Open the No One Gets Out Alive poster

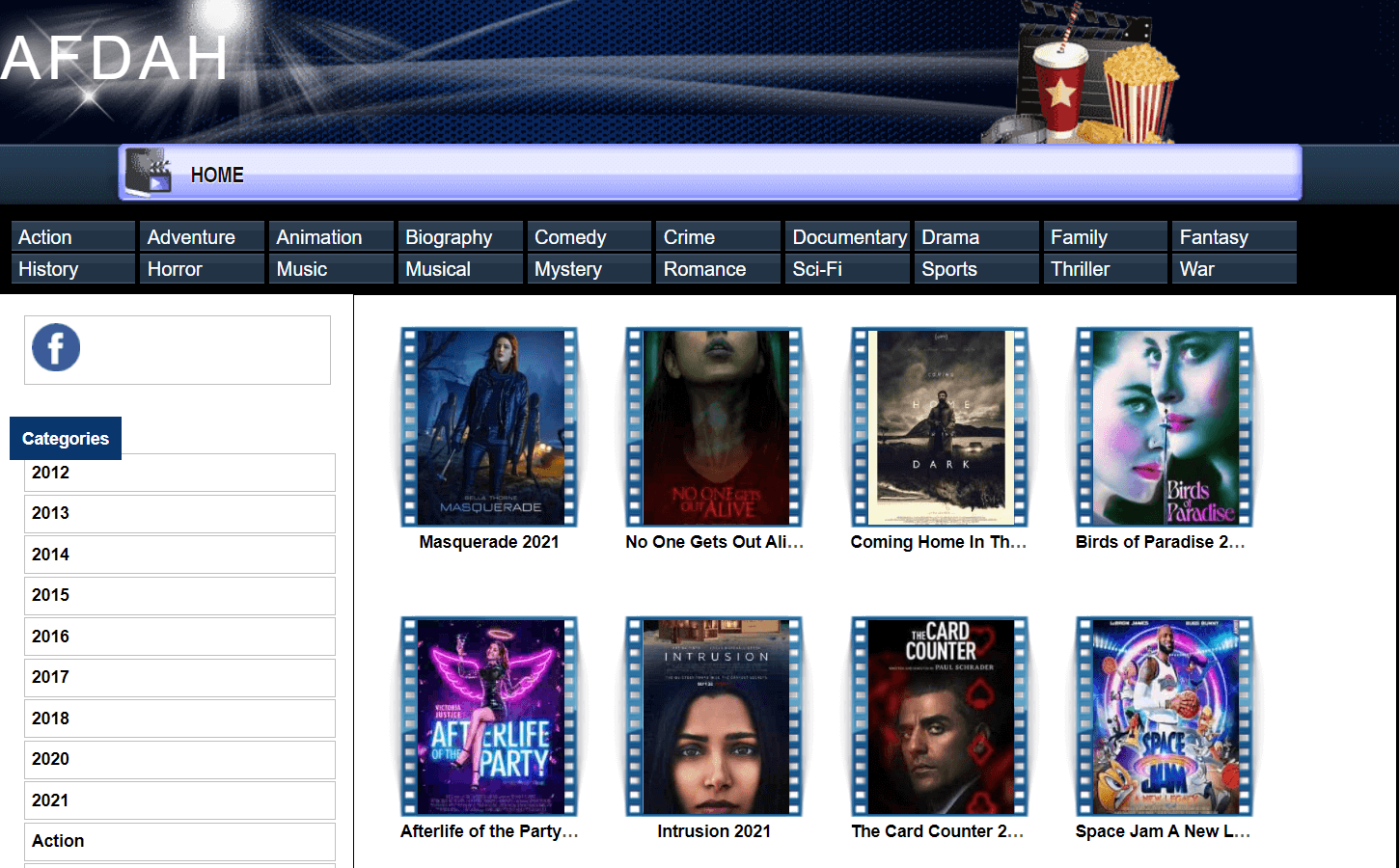coord(714,426)
